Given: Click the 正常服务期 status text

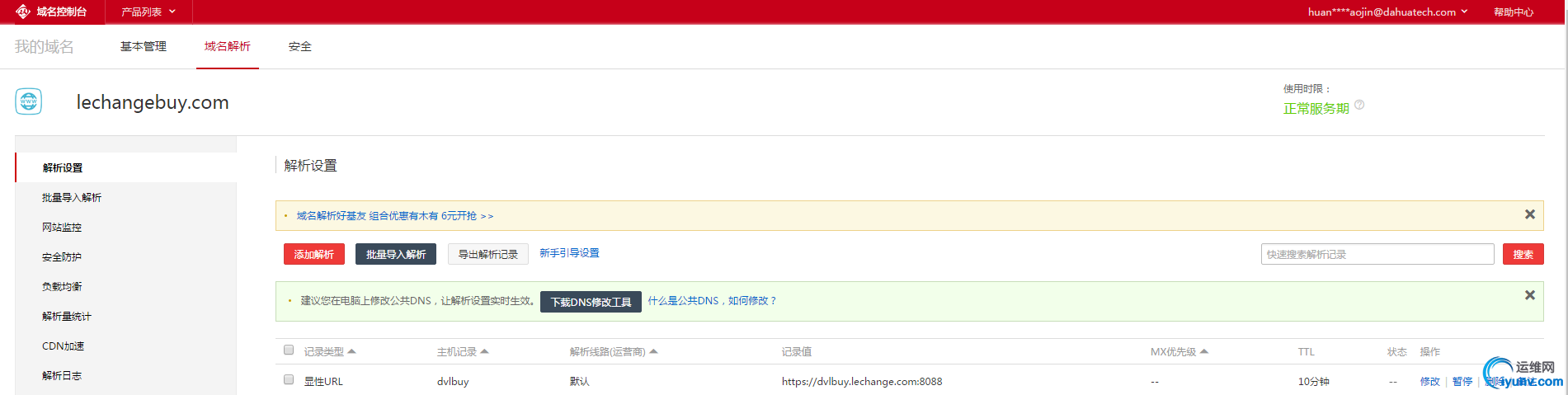Looking at the screenshot, I should coord(1316,108).
